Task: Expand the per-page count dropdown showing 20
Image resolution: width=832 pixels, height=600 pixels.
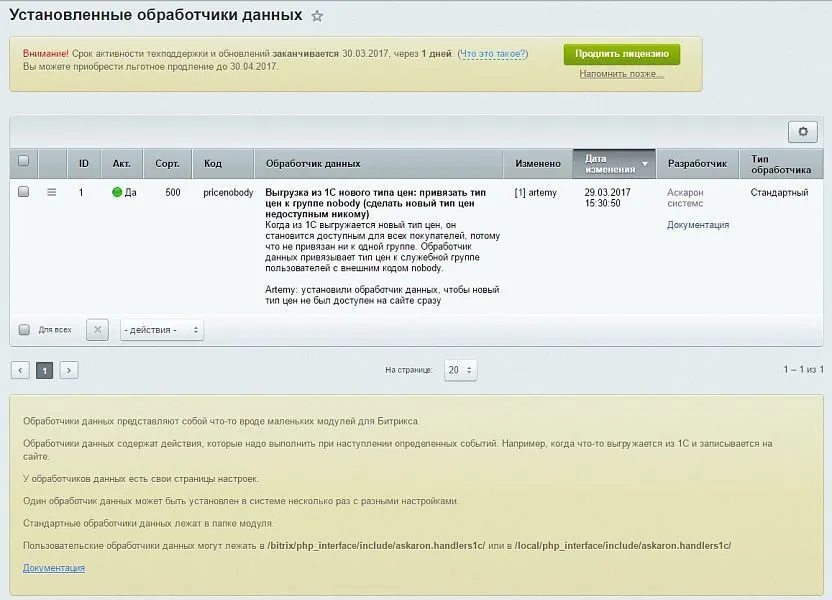Action: click(460, 370)
